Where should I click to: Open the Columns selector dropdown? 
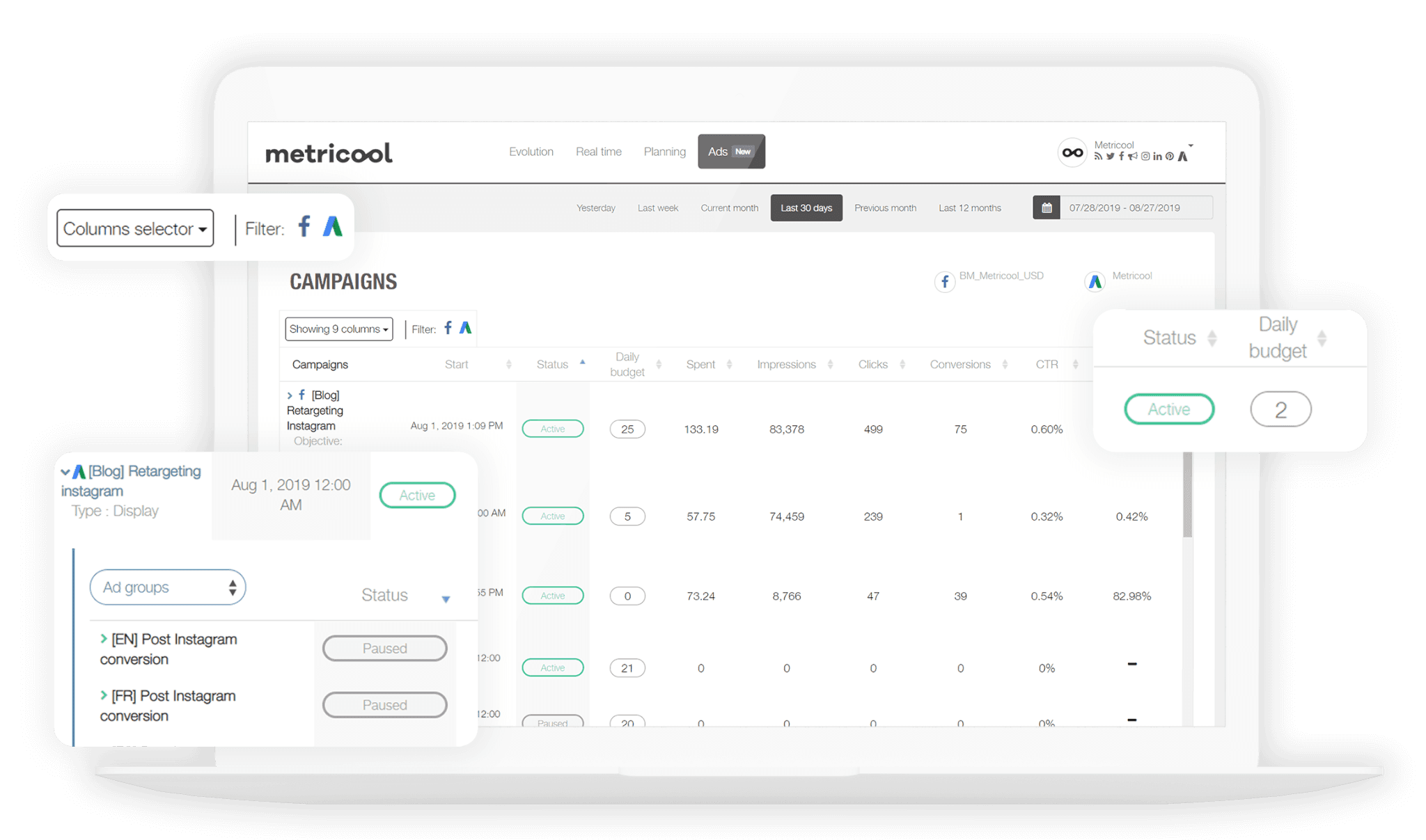click(x=135, y=228)
